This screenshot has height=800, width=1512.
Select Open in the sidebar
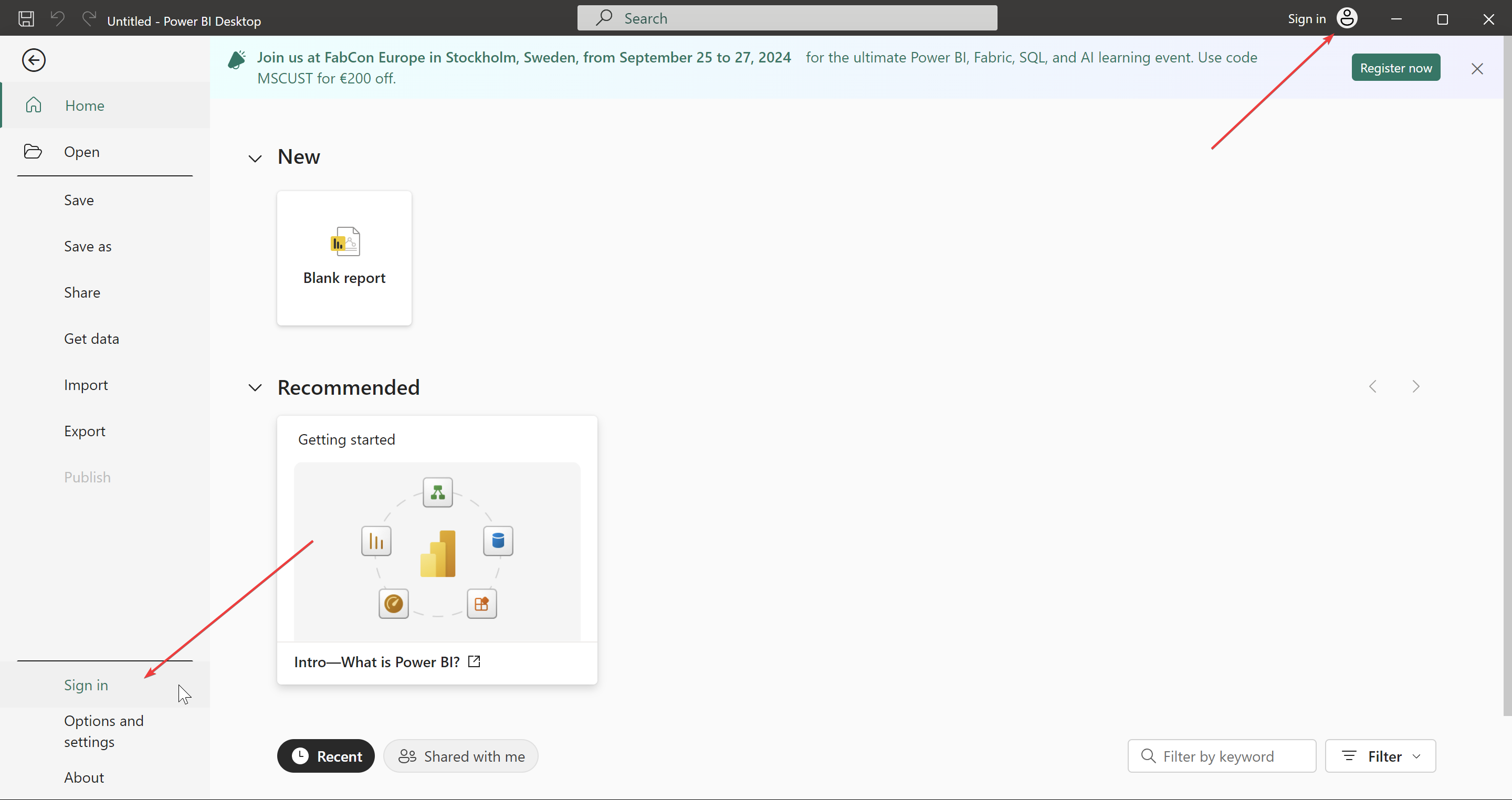(x=106, y=151)
